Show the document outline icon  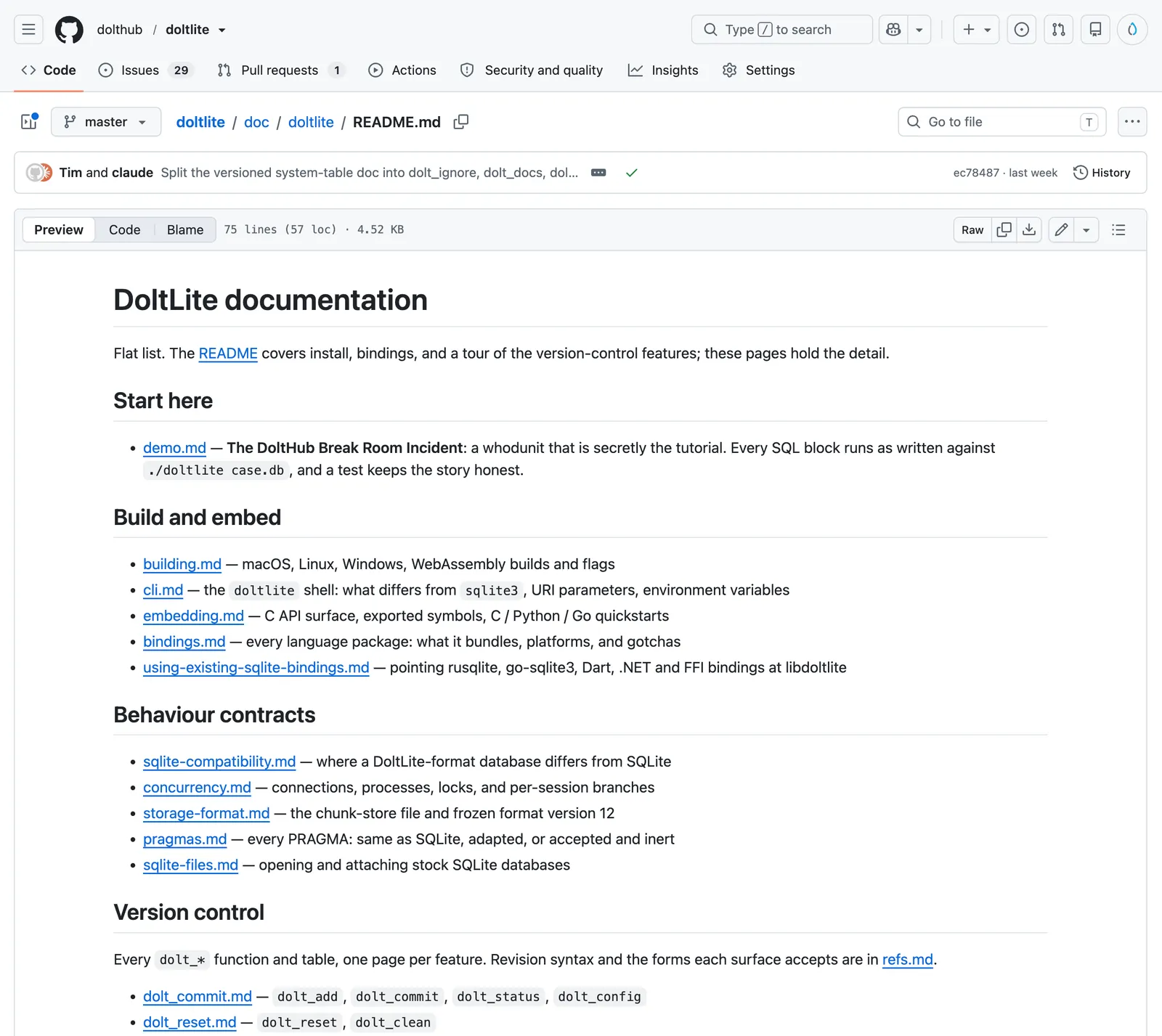[1118, 230]
